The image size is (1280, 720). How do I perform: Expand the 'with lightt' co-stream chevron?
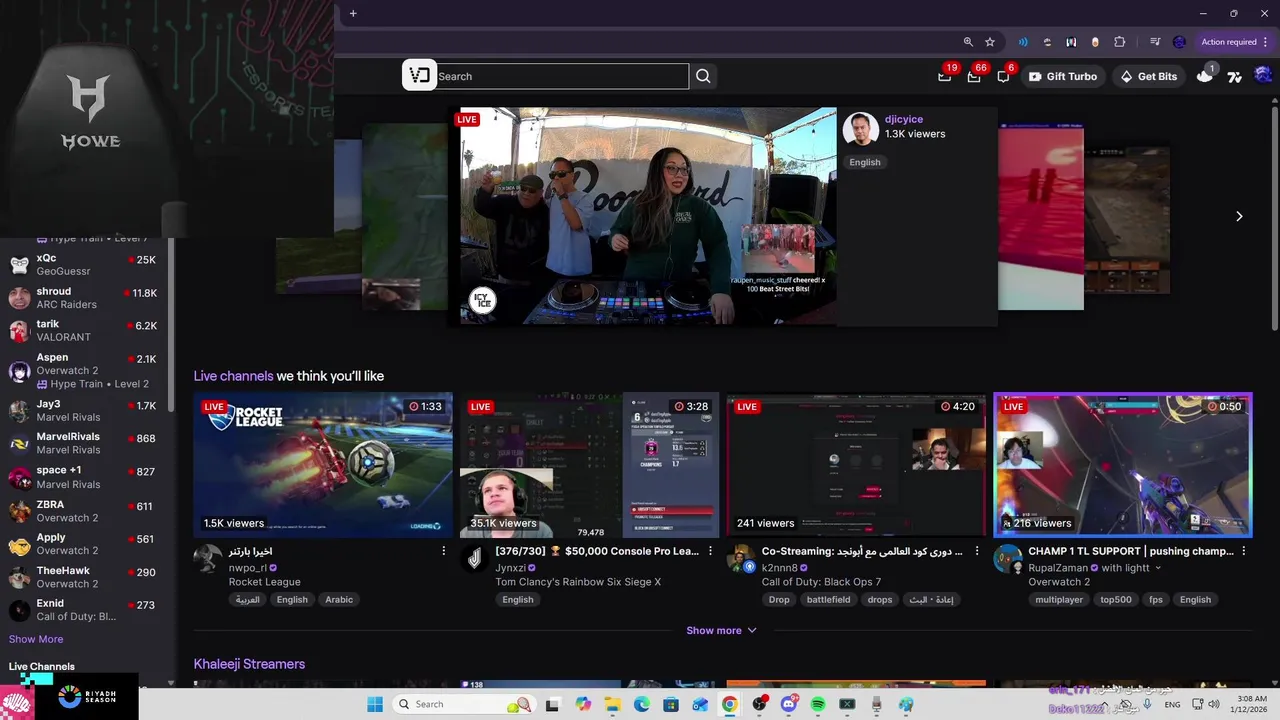pyautogui.click(x=1158, y=568)
